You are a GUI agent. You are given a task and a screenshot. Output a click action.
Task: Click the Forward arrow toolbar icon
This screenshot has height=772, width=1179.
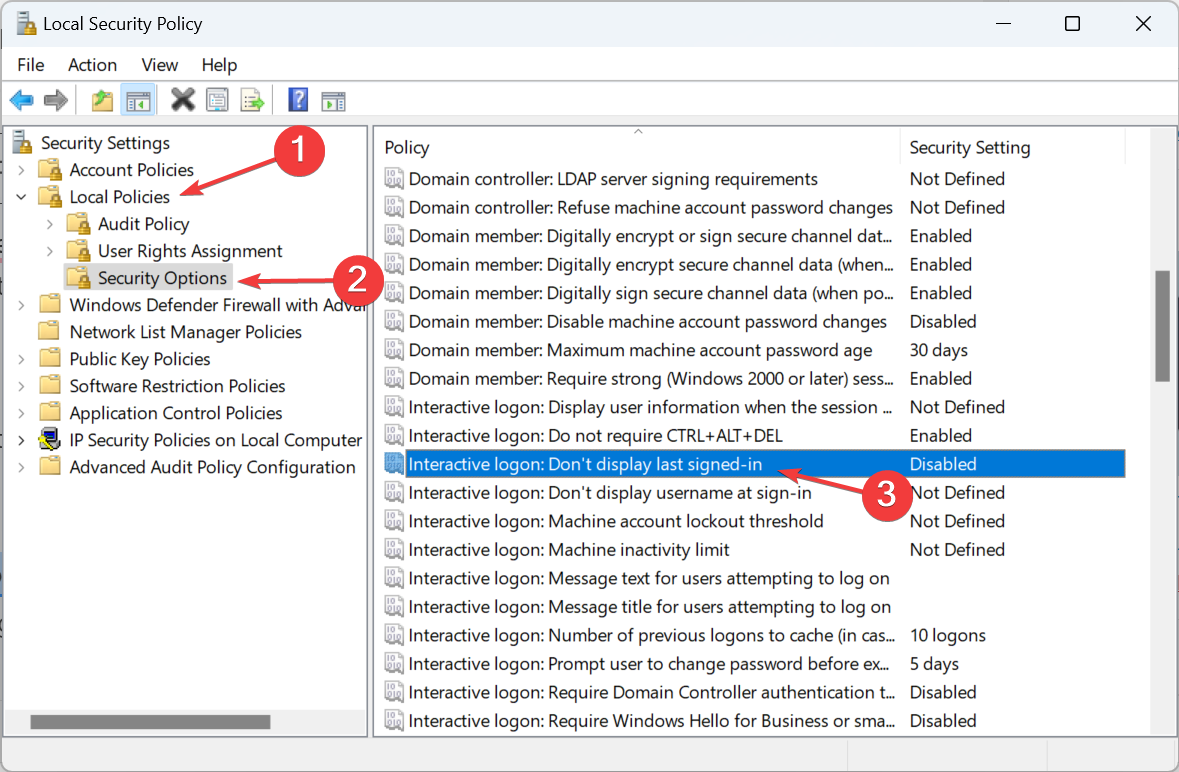tap(56, 100)
